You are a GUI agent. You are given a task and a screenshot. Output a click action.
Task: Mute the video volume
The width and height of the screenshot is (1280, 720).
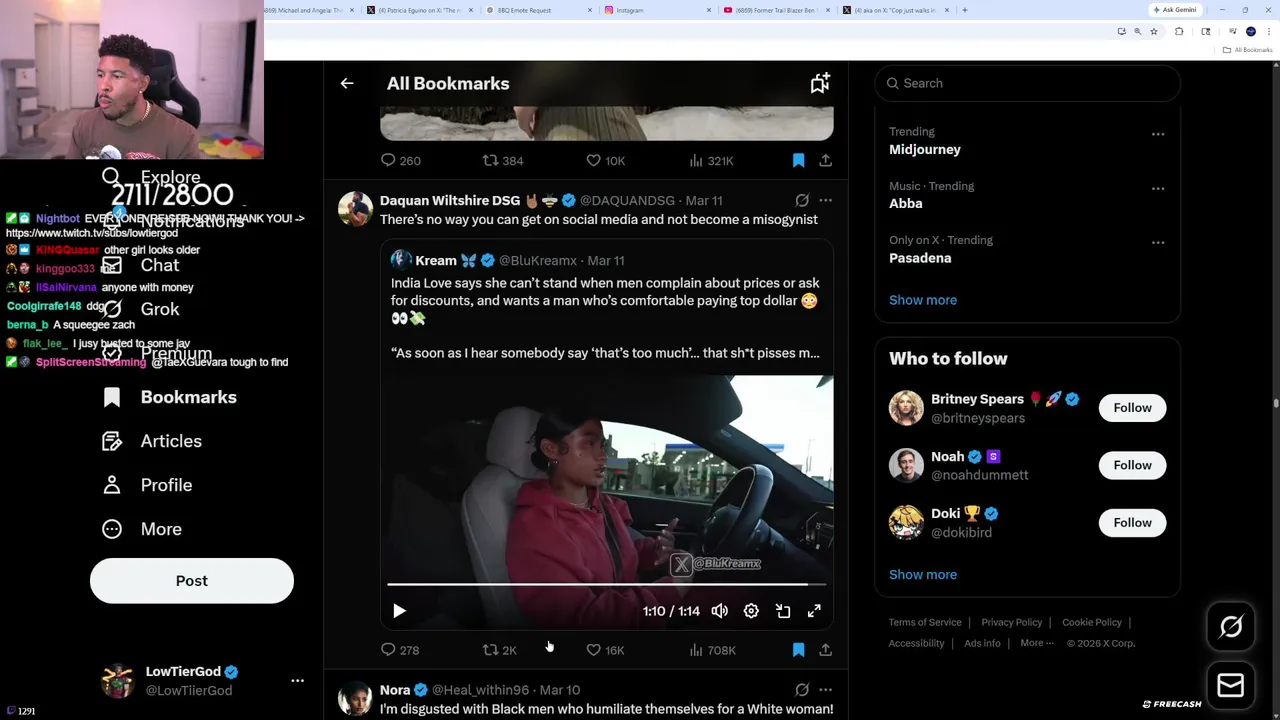[720, 611]
